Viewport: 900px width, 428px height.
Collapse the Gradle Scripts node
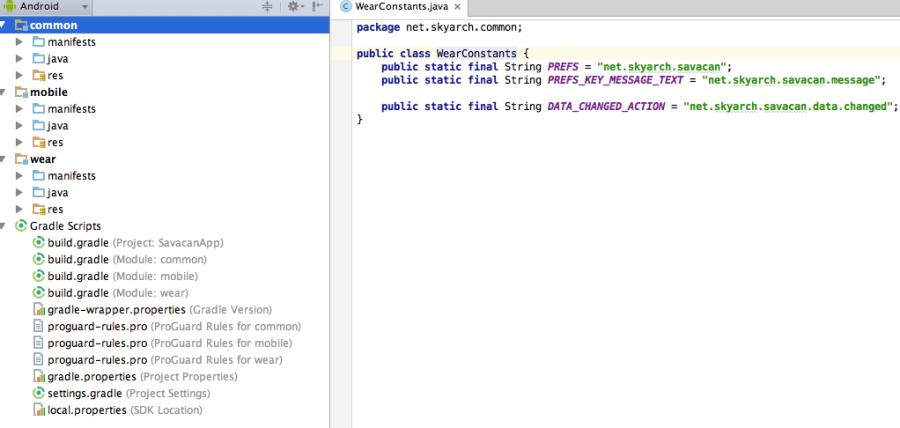pos(5,226)
